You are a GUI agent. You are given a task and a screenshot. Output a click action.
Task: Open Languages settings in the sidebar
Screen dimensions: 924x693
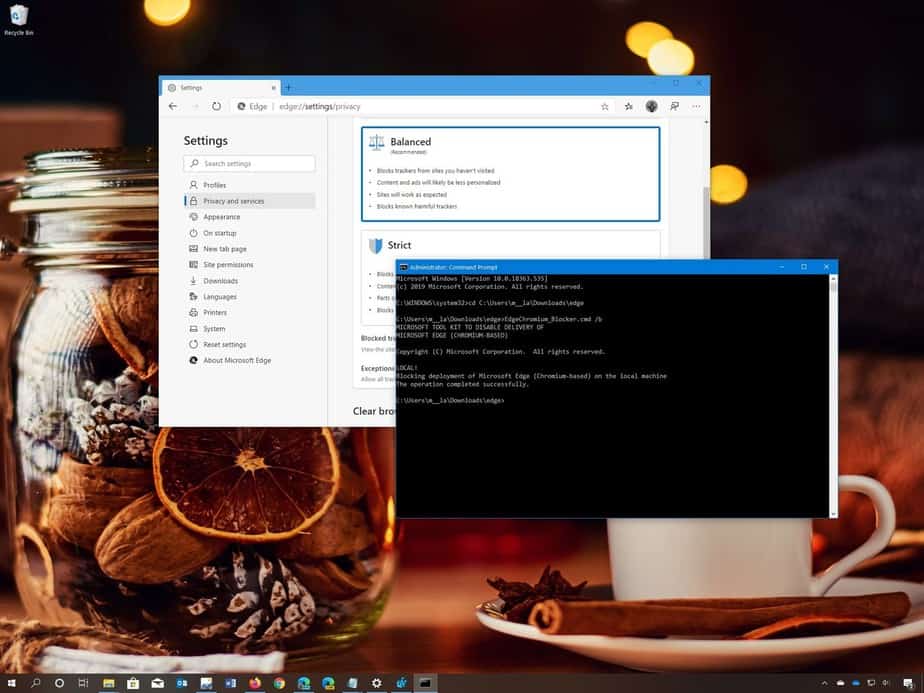(249, 296)
